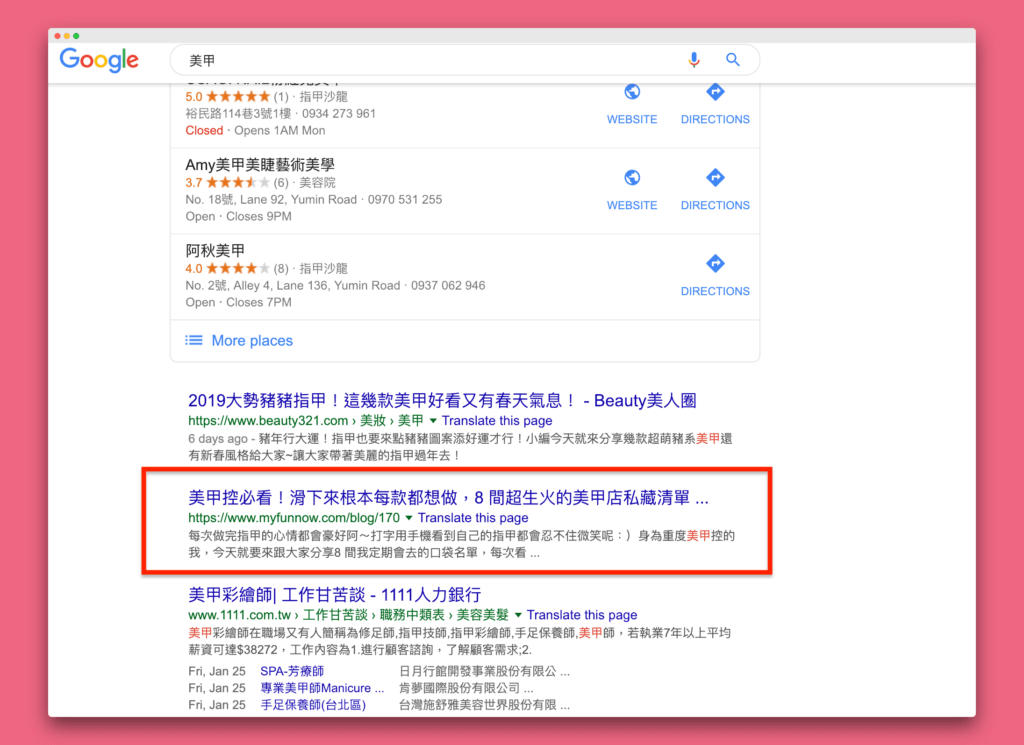
Task: Click the magnifying glass search icon
Action: pyautogui.click(x=733, y=60)
